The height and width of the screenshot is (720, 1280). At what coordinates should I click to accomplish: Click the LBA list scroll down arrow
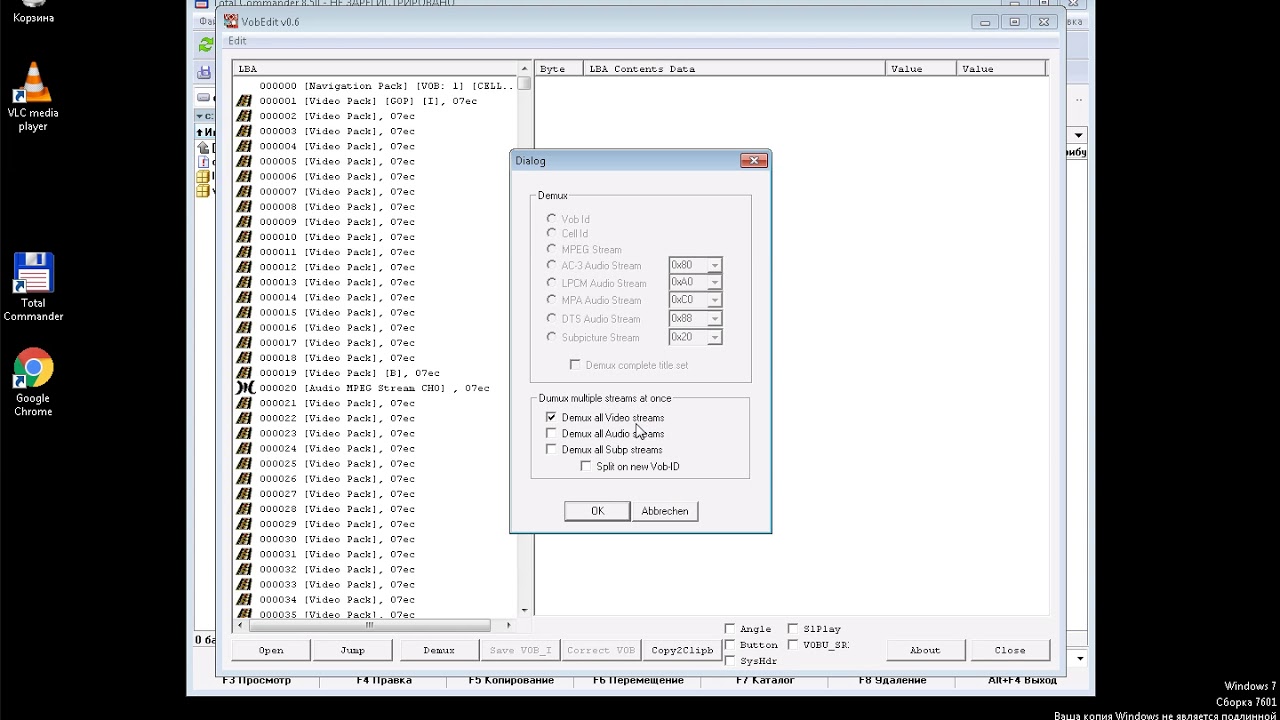pyautogui.click(x=525, y=609)
